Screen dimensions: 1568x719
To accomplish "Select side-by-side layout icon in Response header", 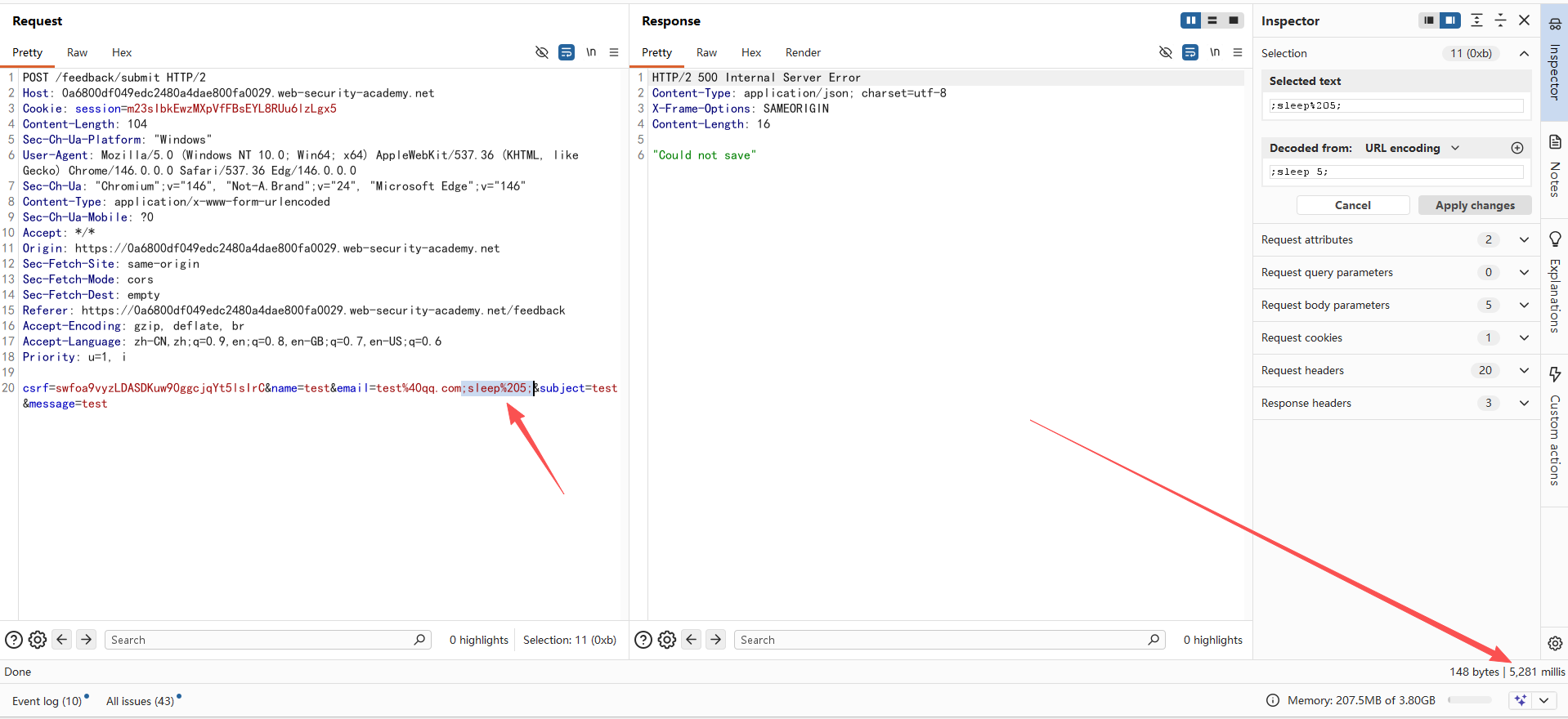I will coord(1190,20).
